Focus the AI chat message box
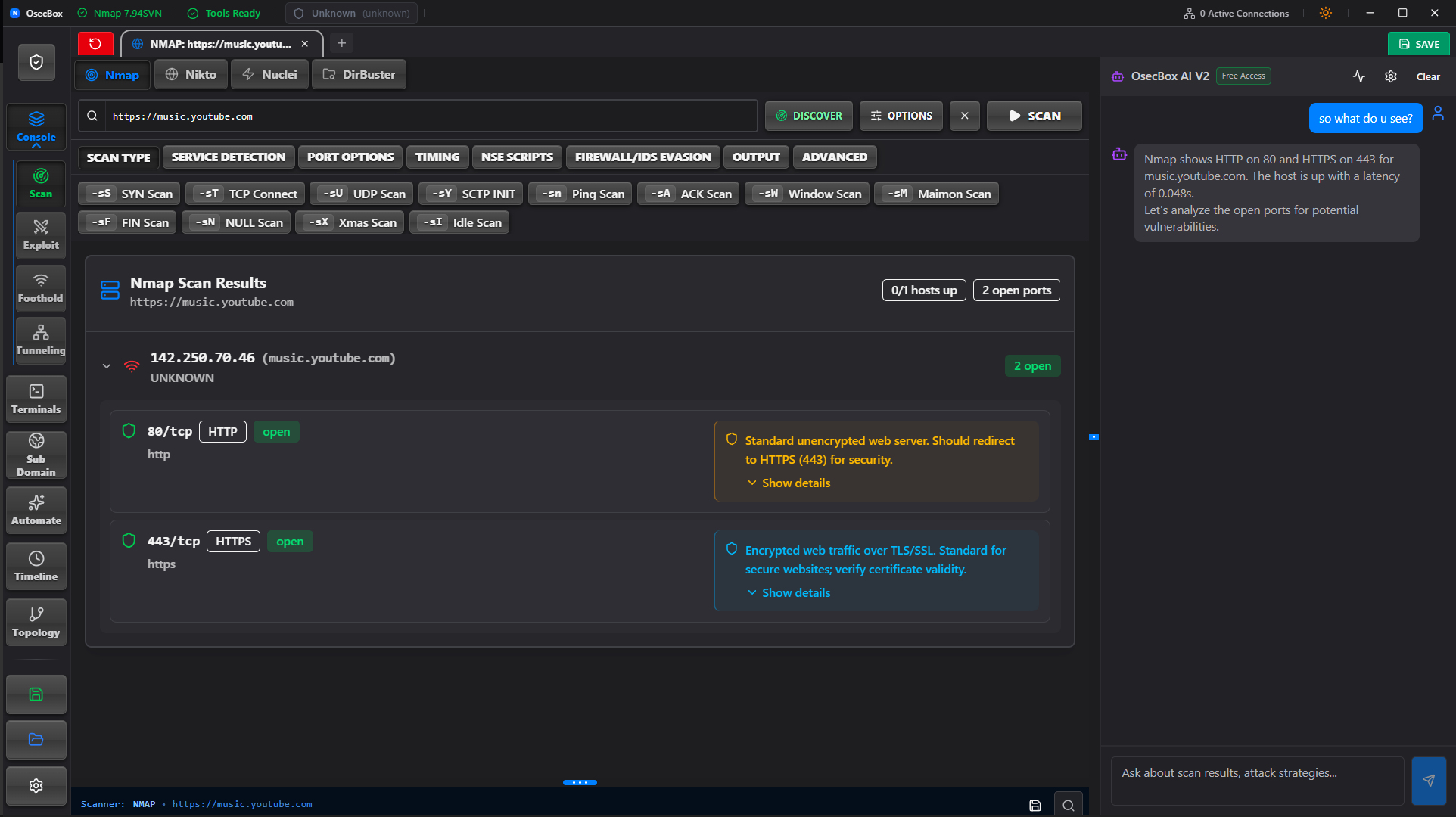Image resolution: width=1456 pixels, height=817 pixels. tap(1257, 781)
